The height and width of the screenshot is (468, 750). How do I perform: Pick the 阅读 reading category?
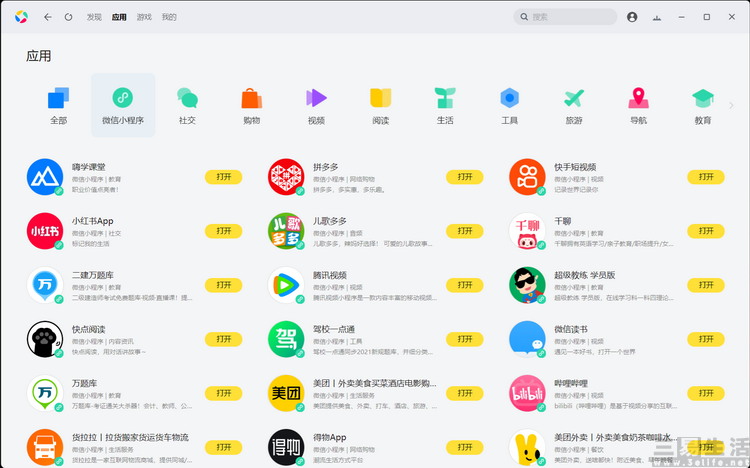click(381, 98)
